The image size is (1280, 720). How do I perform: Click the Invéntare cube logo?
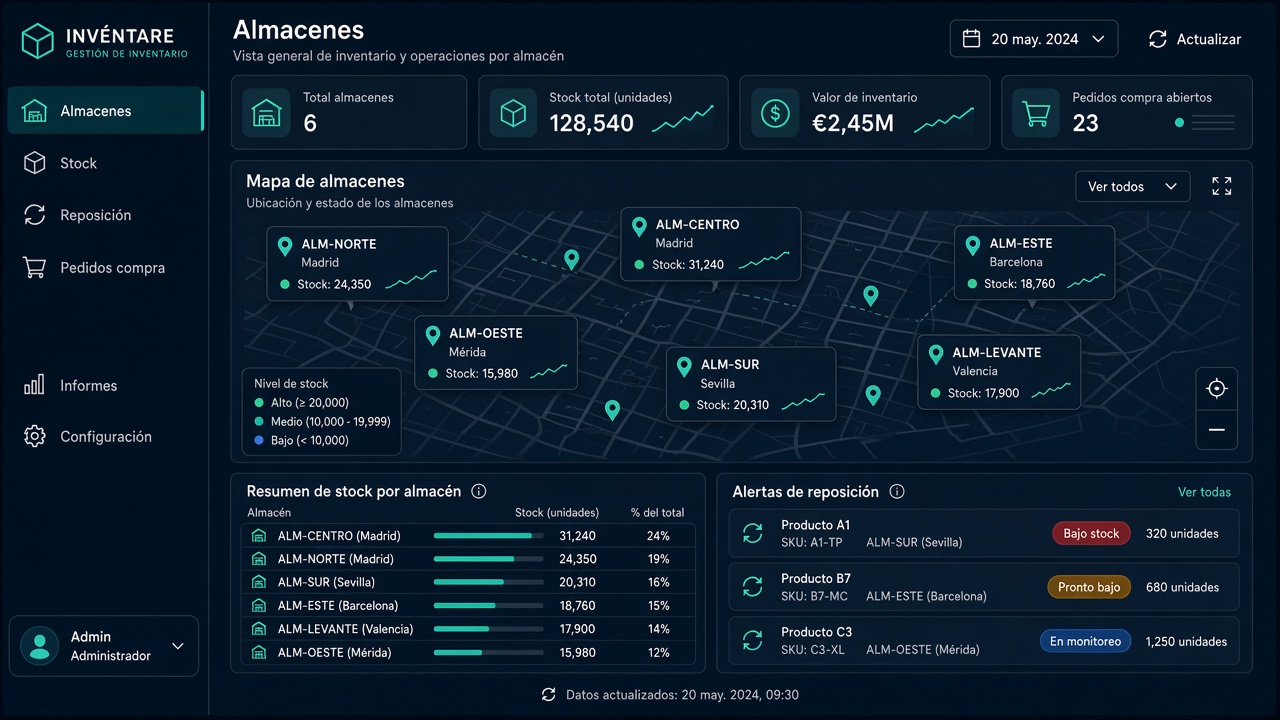click(x=37, y=41)
